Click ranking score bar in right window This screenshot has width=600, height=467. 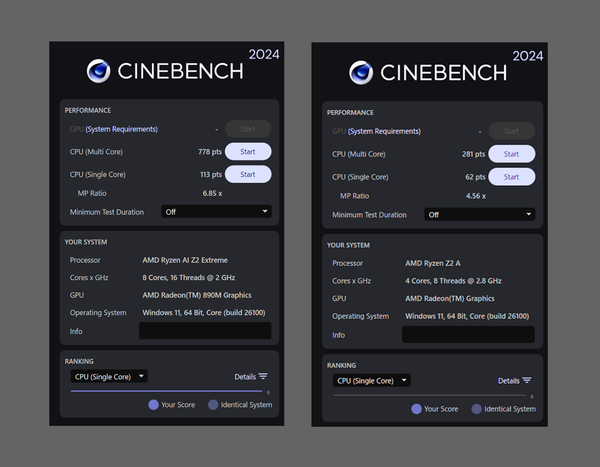pos(429,395)
